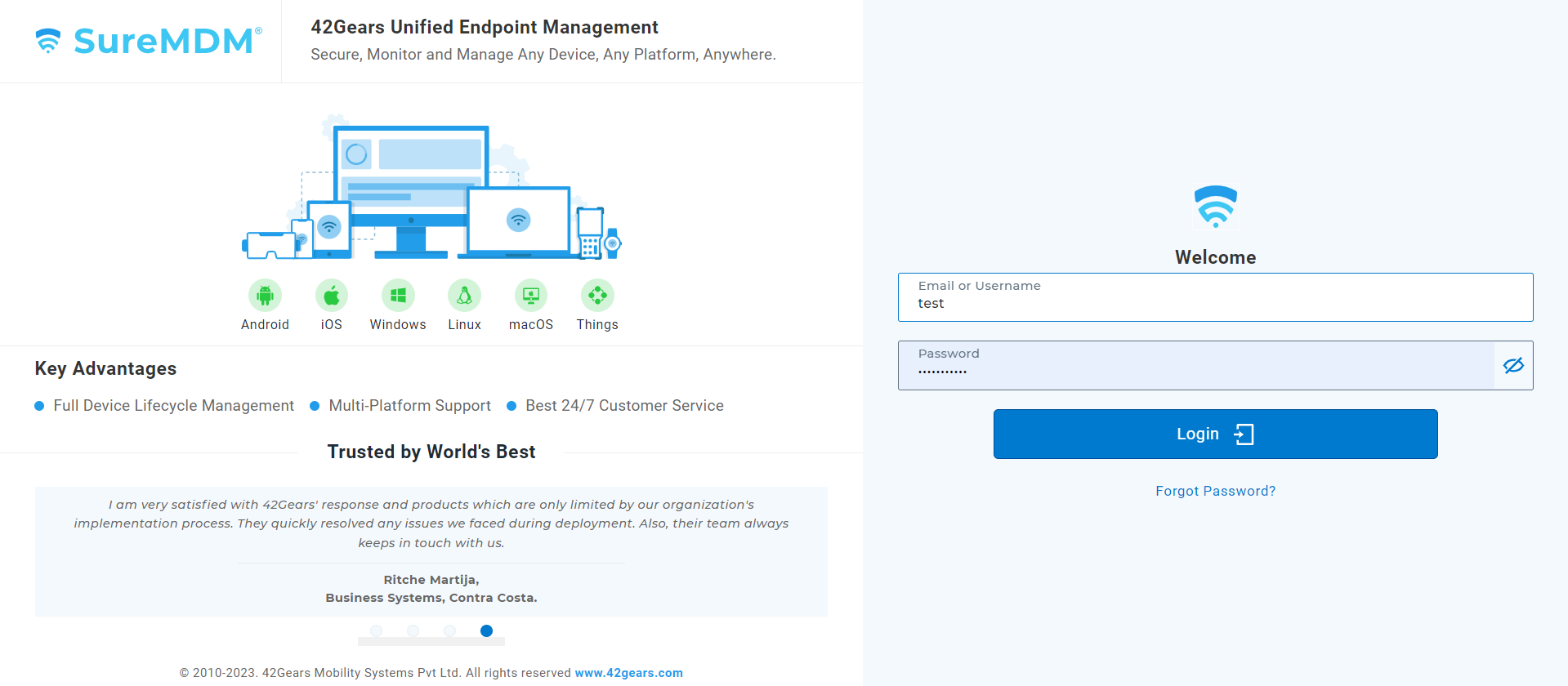Viewport: 1568px width, 686px height.
Task: Click the 'Multi-Platform Support' text
Action: (409, 406)
